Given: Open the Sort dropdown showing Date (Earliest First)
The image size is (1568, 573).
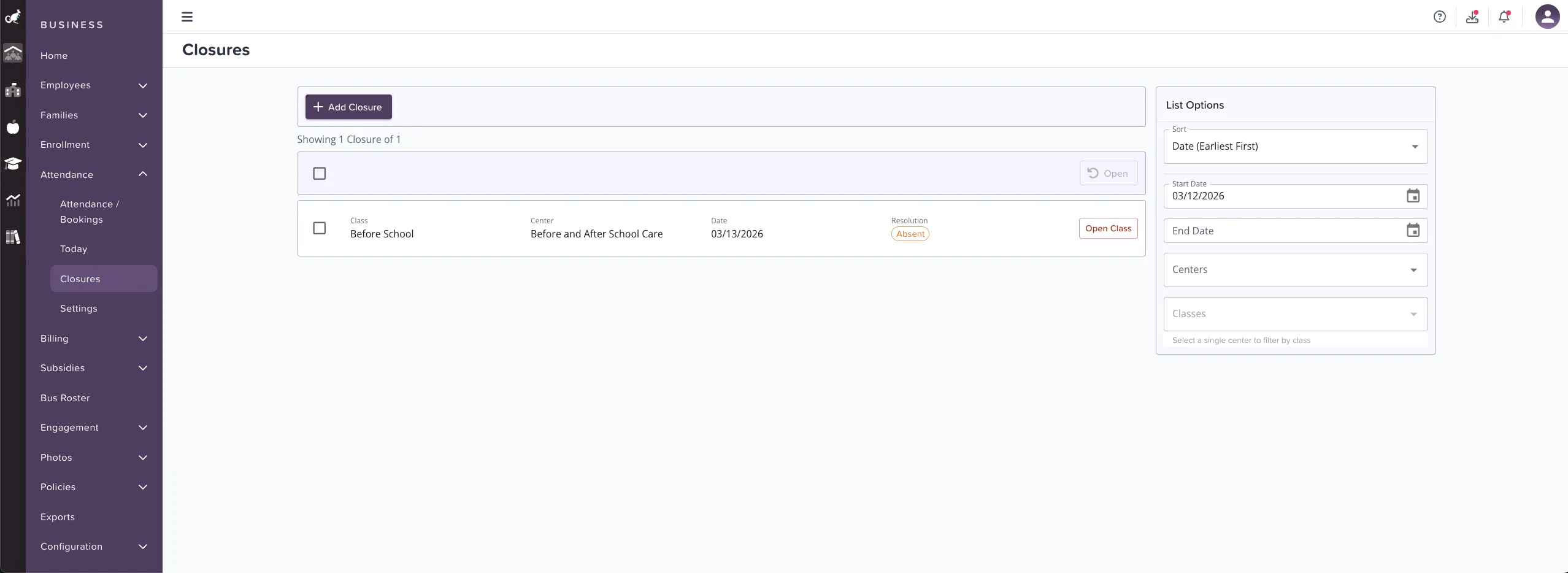Looking at the screenshot, I should pos(1296,147).
